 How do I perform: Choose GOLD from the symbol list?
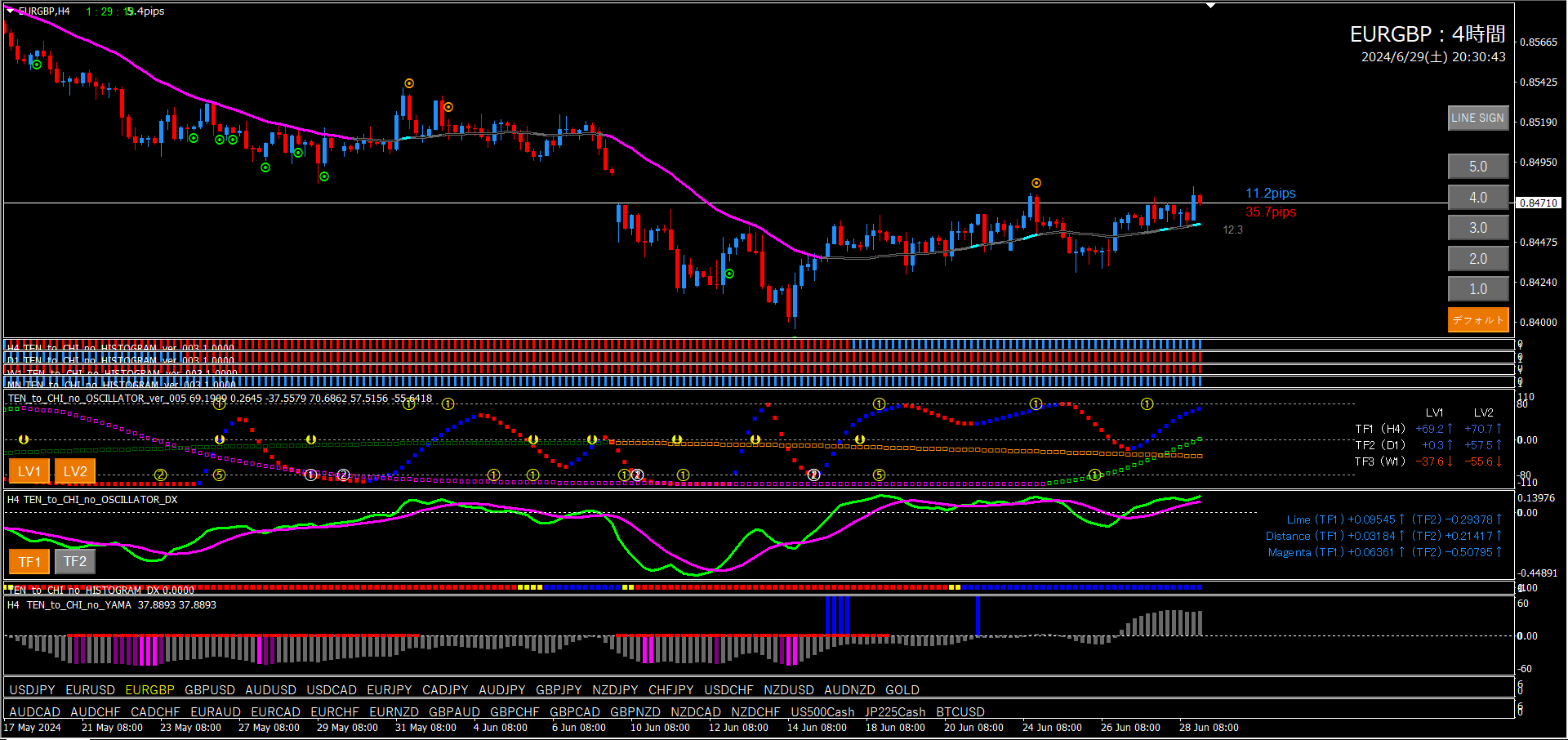(902, 690)
